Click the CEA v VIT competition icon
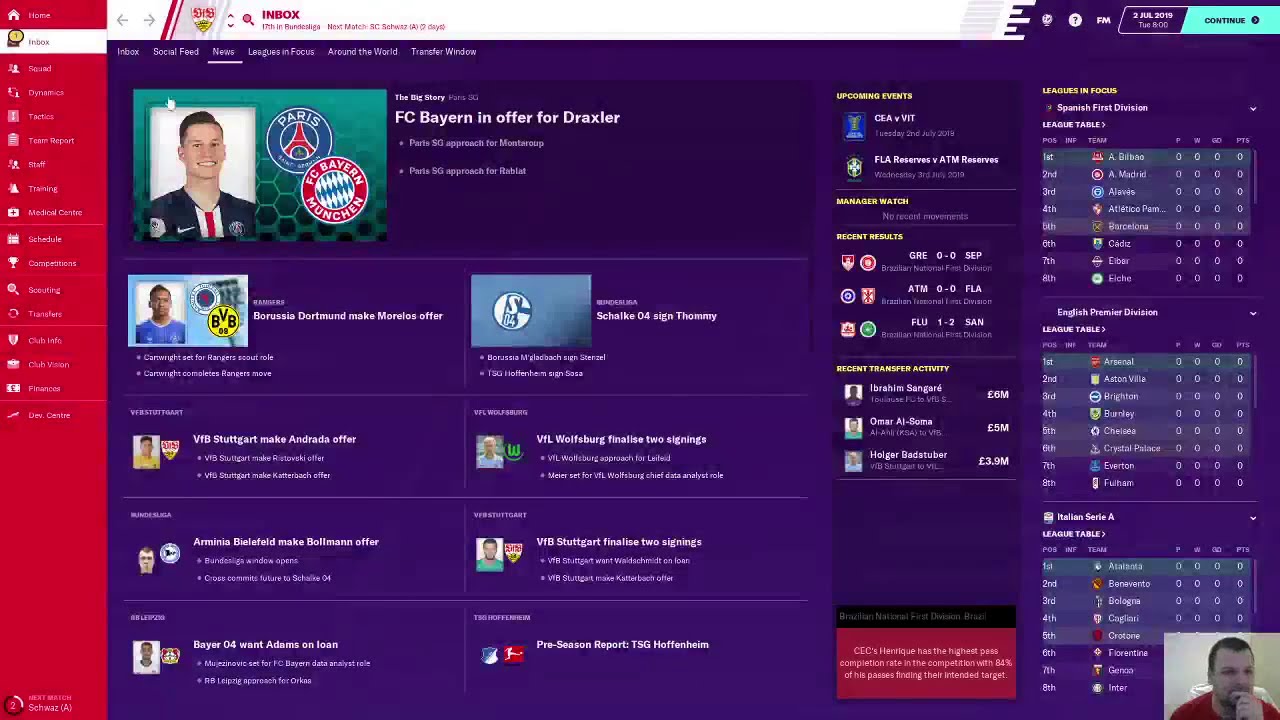This screenshot has height=720, width=1280. (x=854, y=126)
